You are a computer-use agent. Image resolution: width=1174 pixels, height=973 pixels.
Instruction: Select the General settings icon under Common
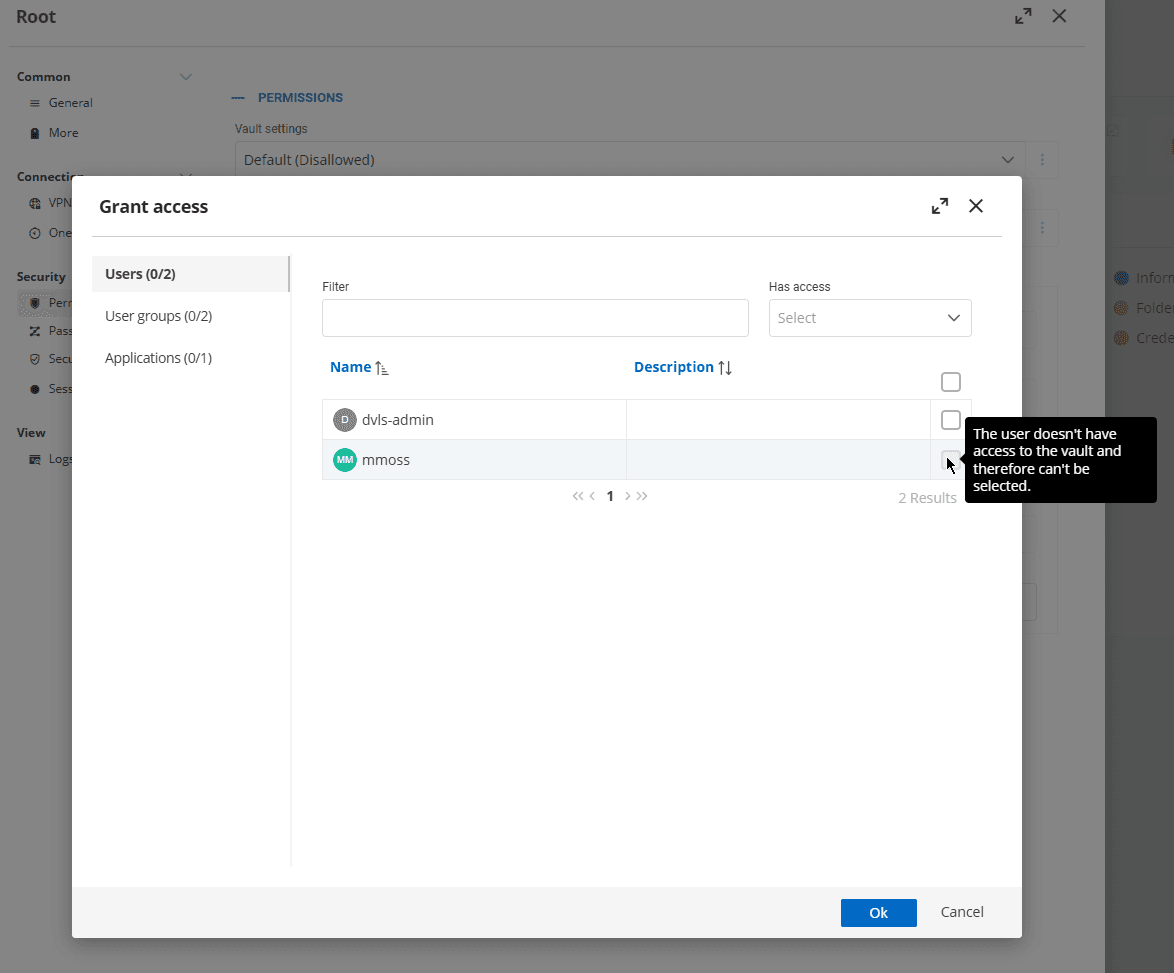pyautogui.click(x=35, y=102)
